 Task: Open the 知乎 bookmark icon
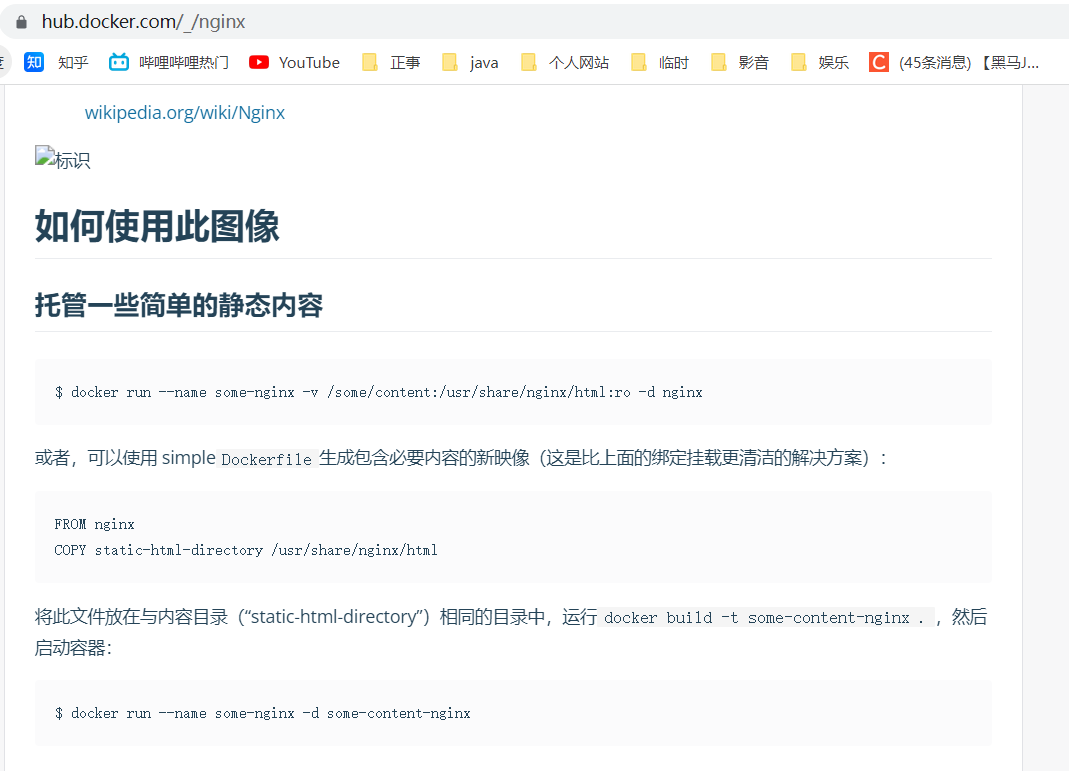tap(34, 63)
